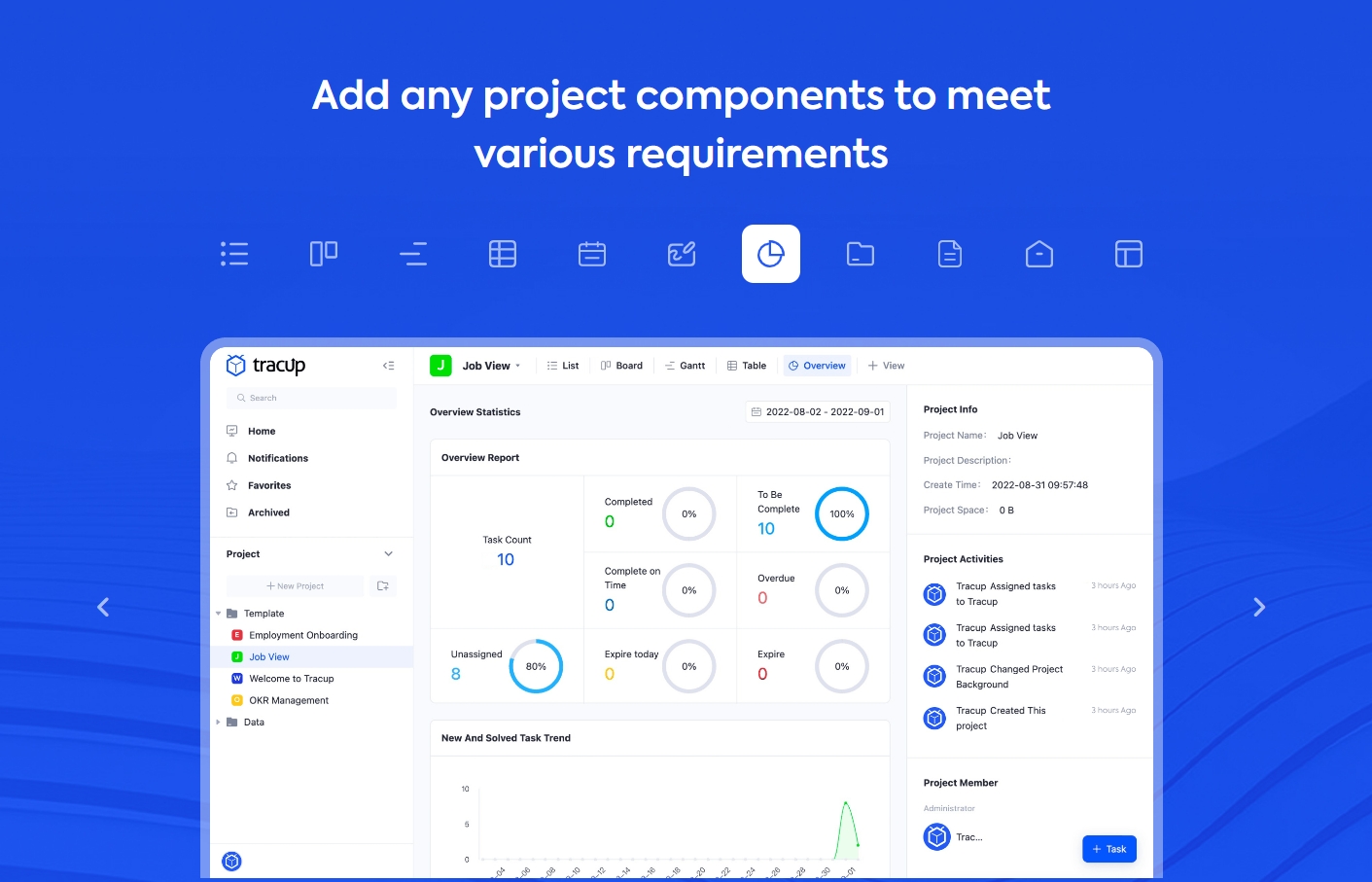Select the Overview pie chart component icon
The height and width of the screenshot is (882, 1372).
771,254
